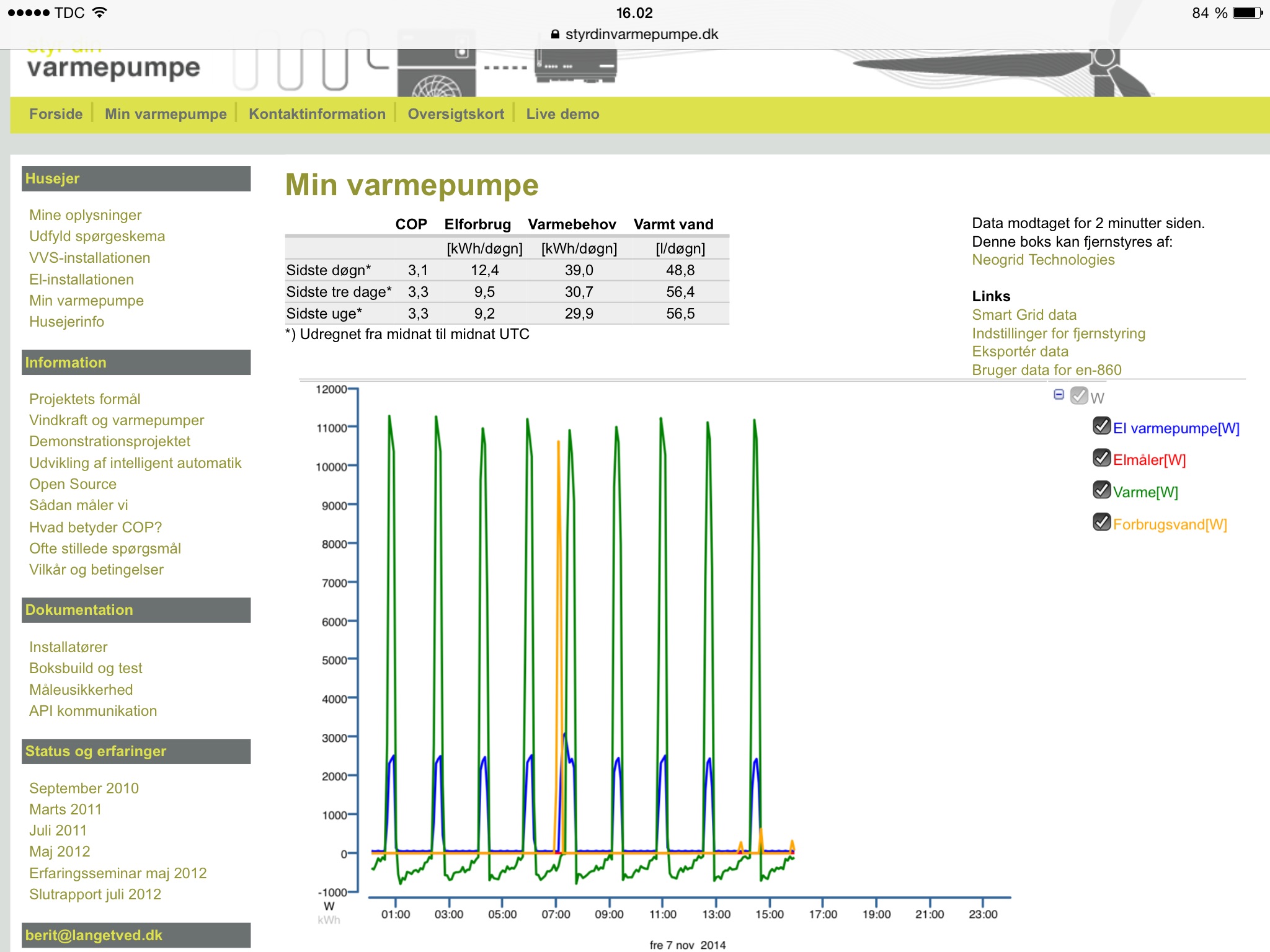Open Boksbuild og test link
The width and height of the screenshot is (1270, 952).
click(x=86, y=668)
